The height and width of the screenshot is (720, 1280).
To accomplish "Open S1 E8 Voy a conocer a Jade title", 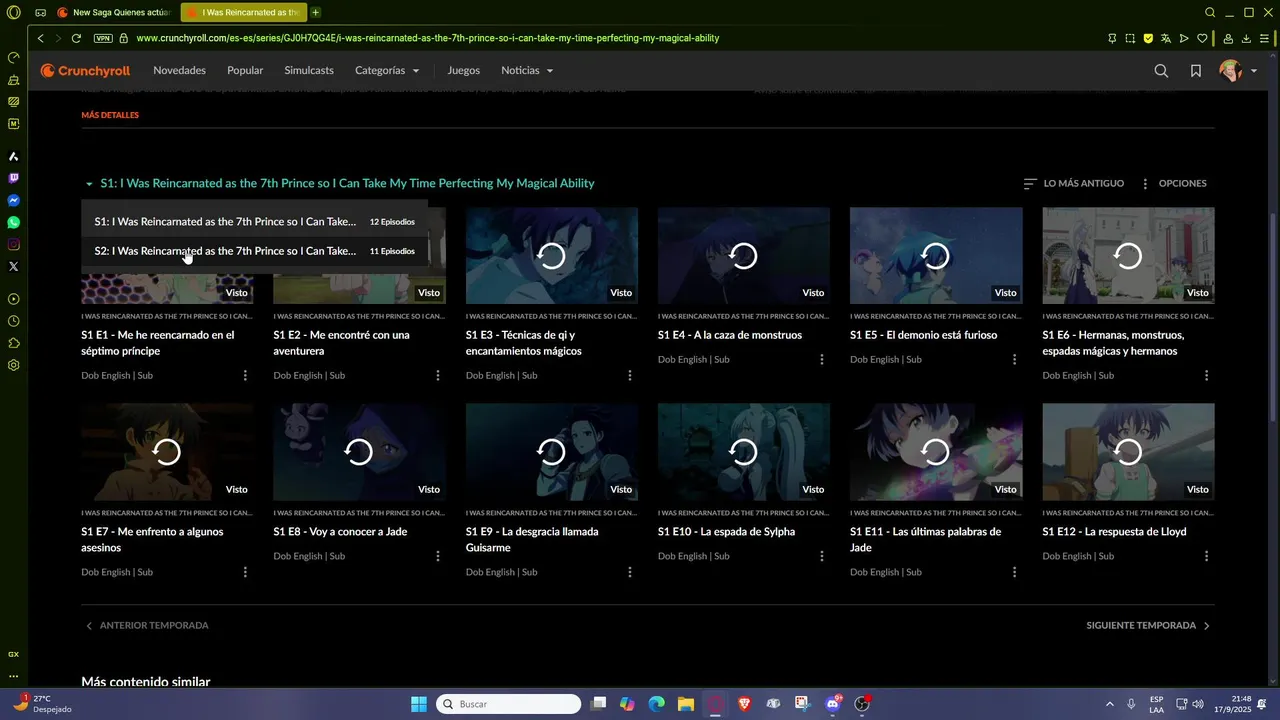I will click(x=340, y=532).
